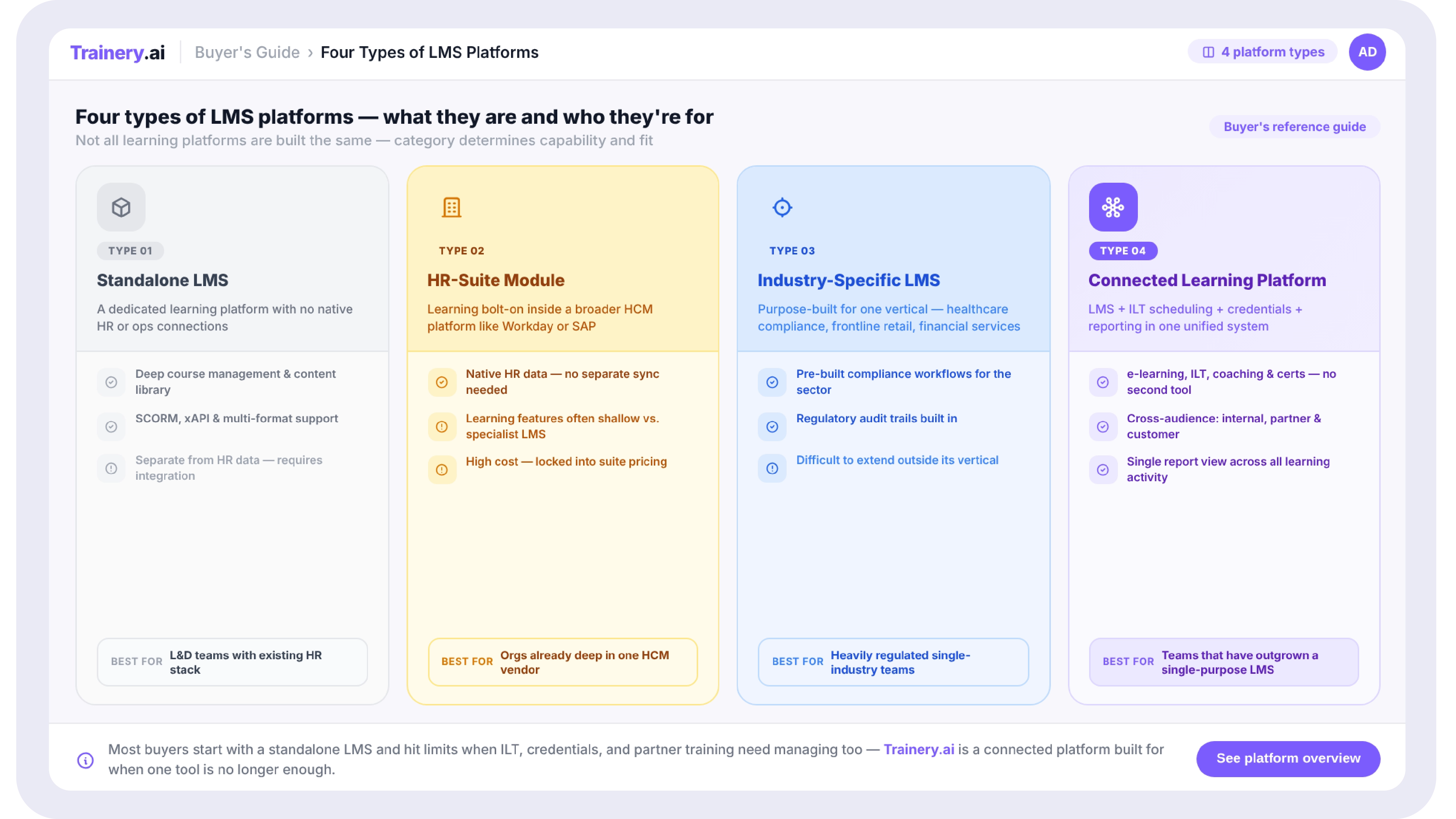
Task: Click the Deep course management & content library text
Action: [235, 381]
